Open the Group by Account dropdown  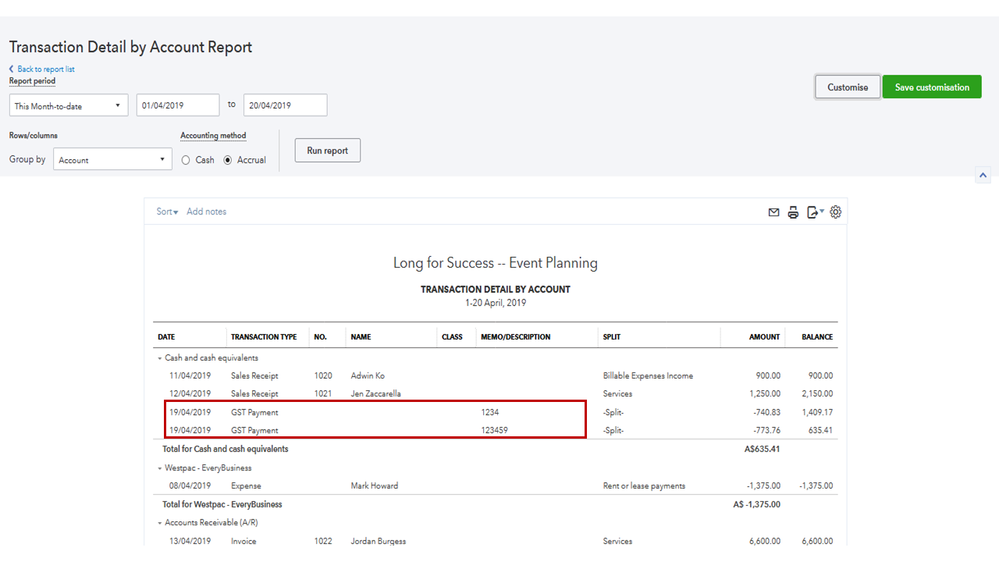[113, 160]
